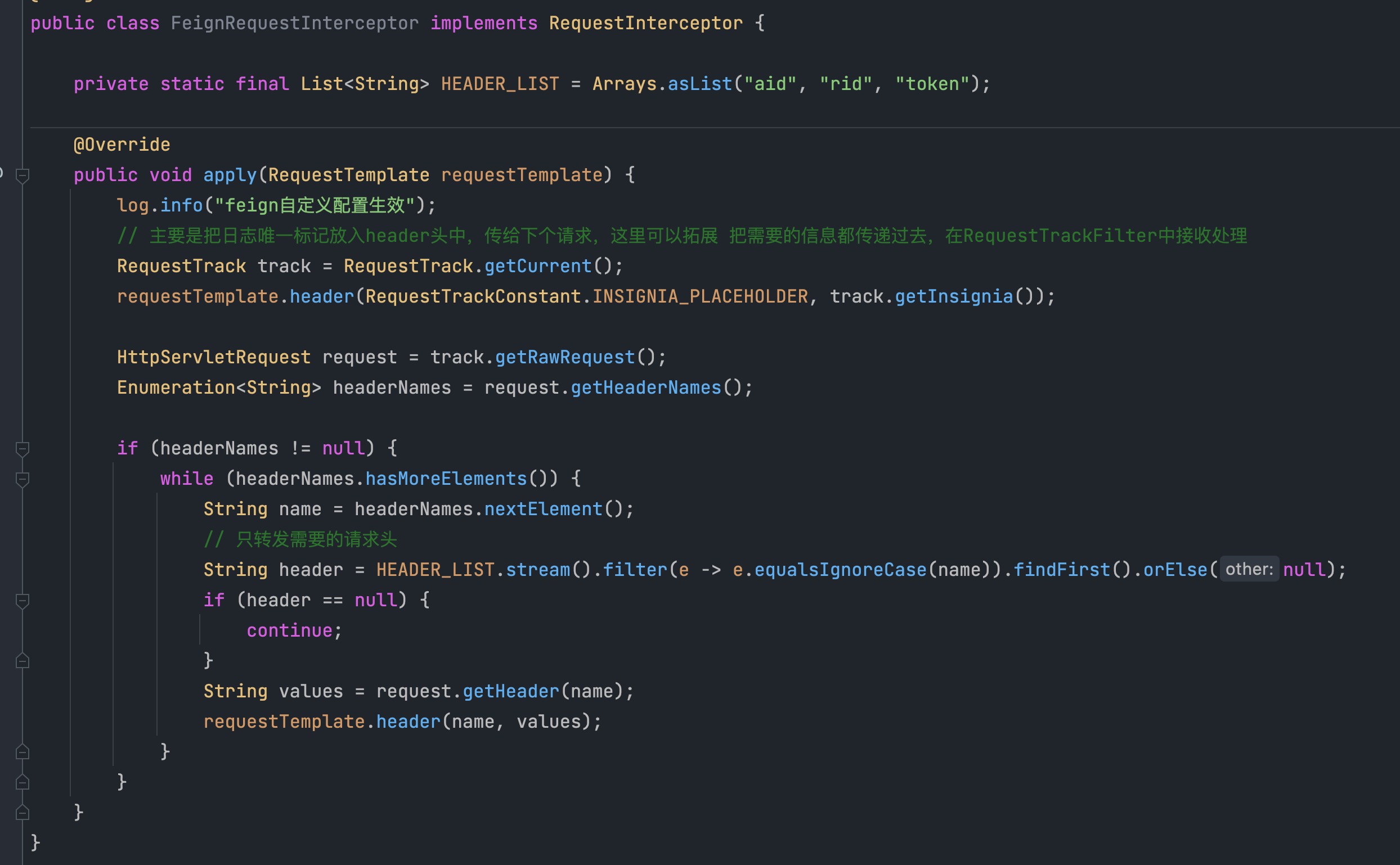Click the RequestTrackConstant class reference
This screenshot has width=1400, height=865.
(473, 296)
